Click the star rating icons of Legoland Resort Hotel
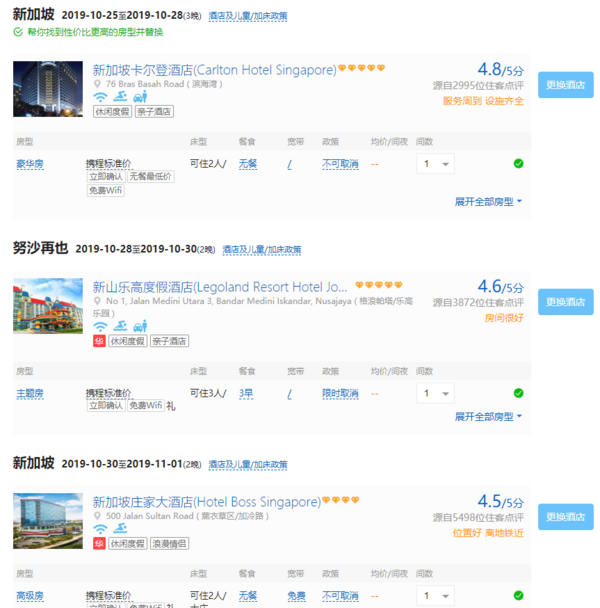The width and height of the screenshot is (600, 608). 379,285
